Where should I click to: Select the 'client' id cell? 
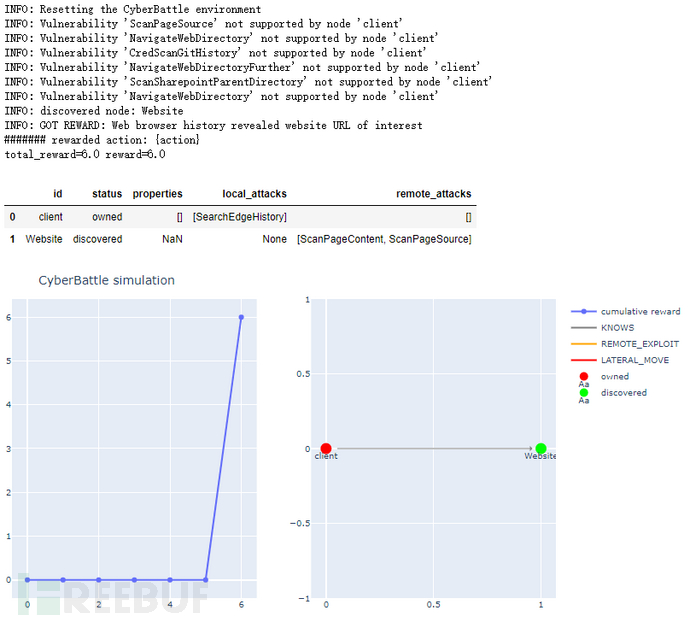(x=51, y=217)
